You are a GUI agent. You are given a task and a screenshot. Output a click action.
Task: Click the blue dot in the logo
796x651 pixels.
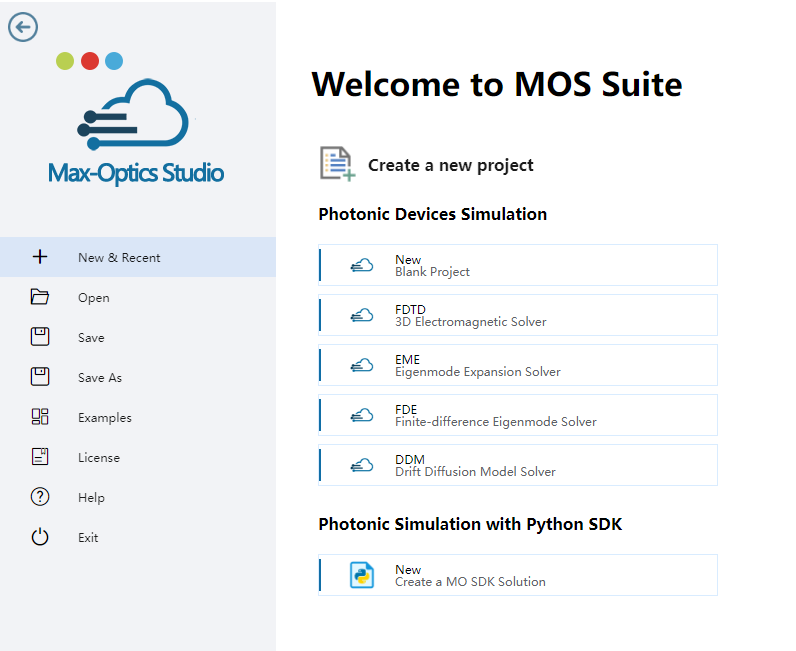tap(114, 61)
